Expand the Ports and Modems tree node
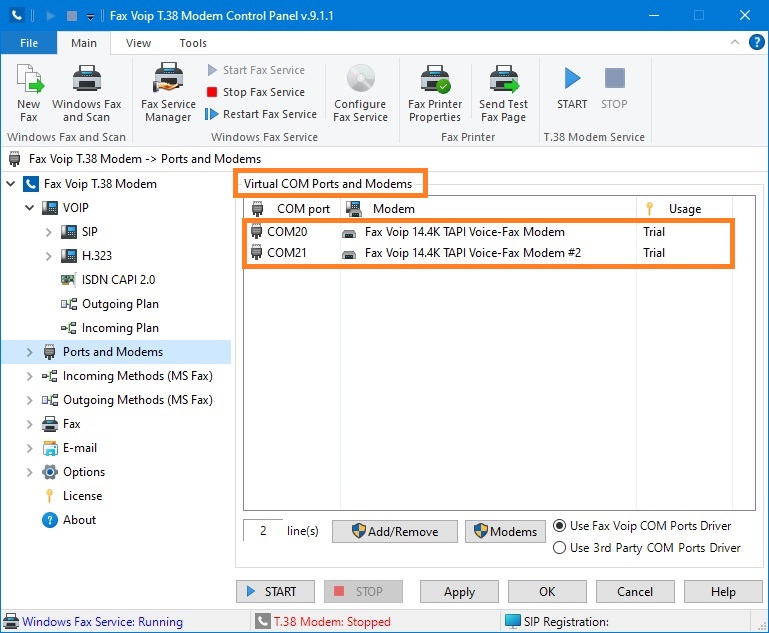Screen dimensions: 769x633 (x=29, y=352)
